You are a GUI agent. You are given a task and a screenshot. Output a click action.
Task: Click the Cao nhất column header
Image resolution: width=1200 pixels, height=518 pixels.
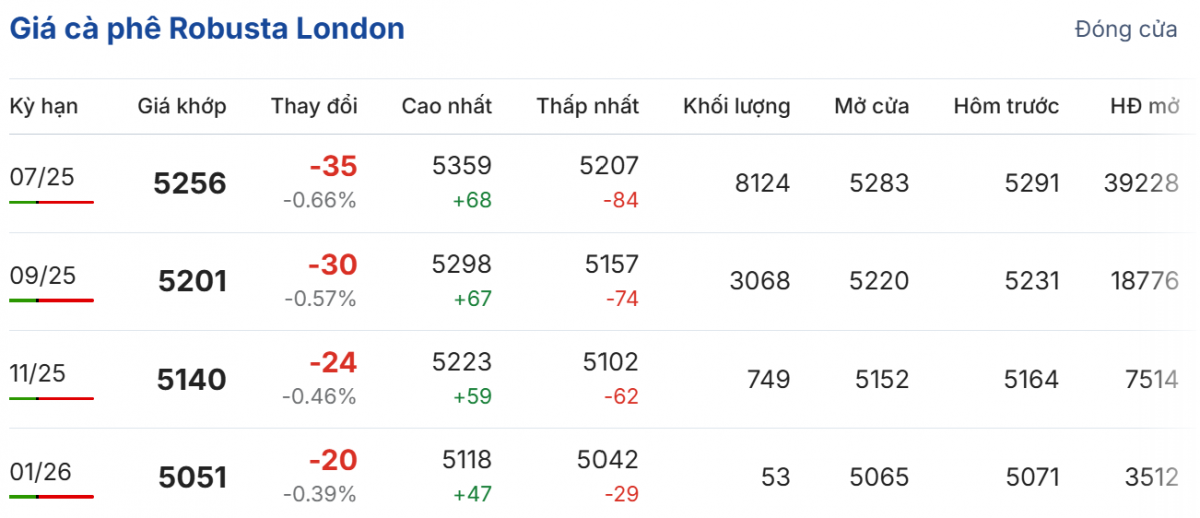[447, 106]
